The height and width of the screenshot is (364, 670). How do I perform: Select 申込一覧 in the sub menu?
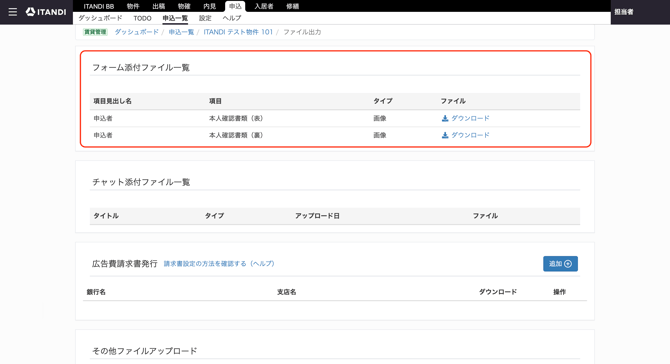click(x=175, y=18)
